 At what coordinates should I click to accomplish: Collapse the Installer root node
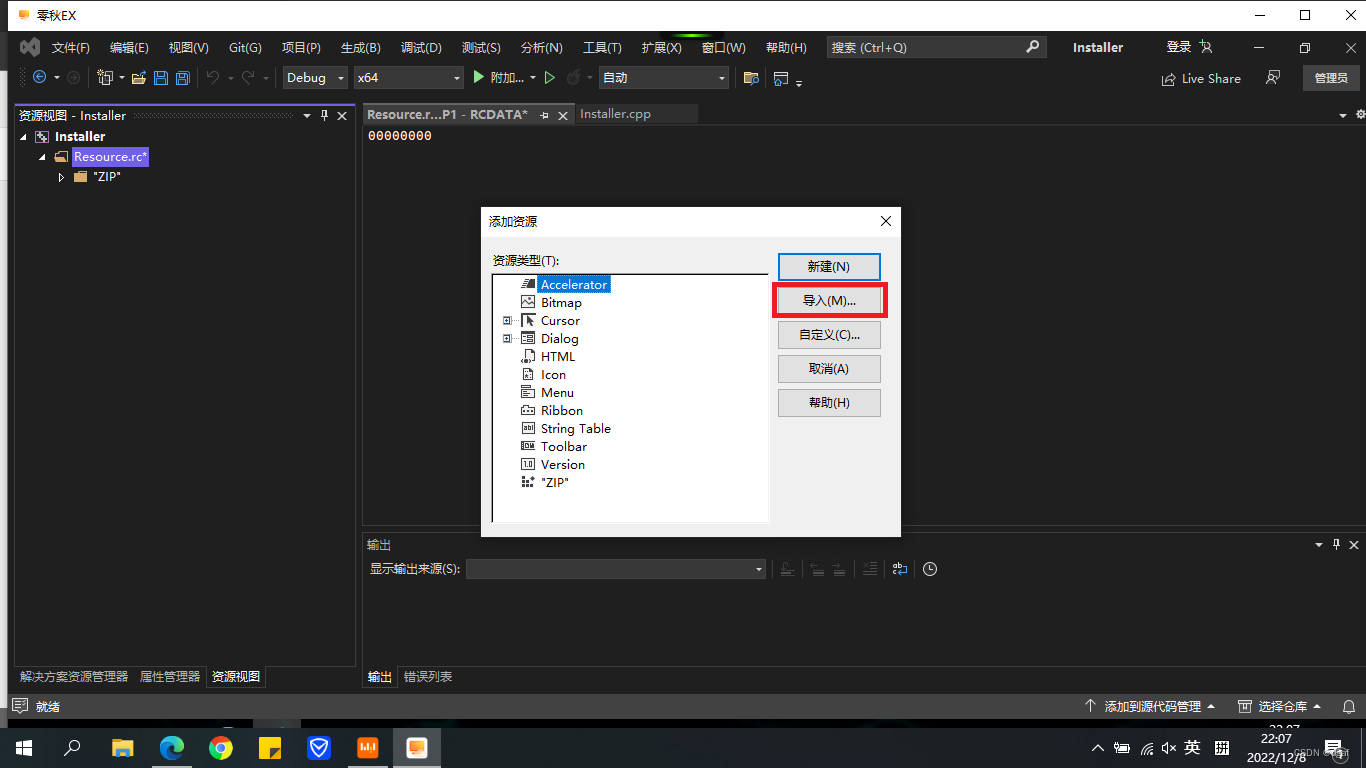coord(23,137)
